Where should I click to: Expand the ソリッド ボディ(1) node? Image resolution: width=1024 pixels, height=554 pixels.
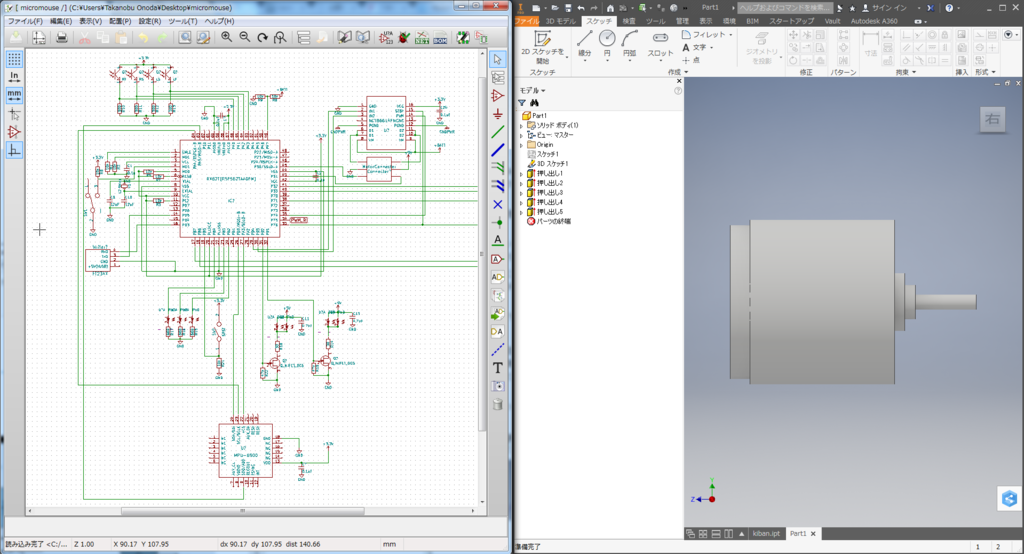point(521,125)
